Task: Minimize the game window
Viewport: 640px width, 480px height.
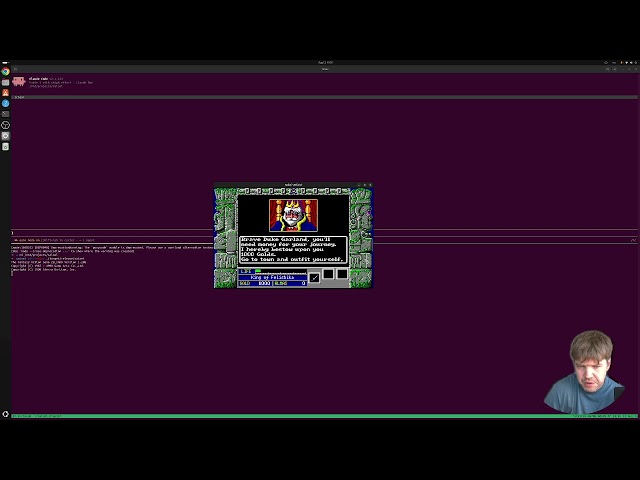Action: click(360, 185)
